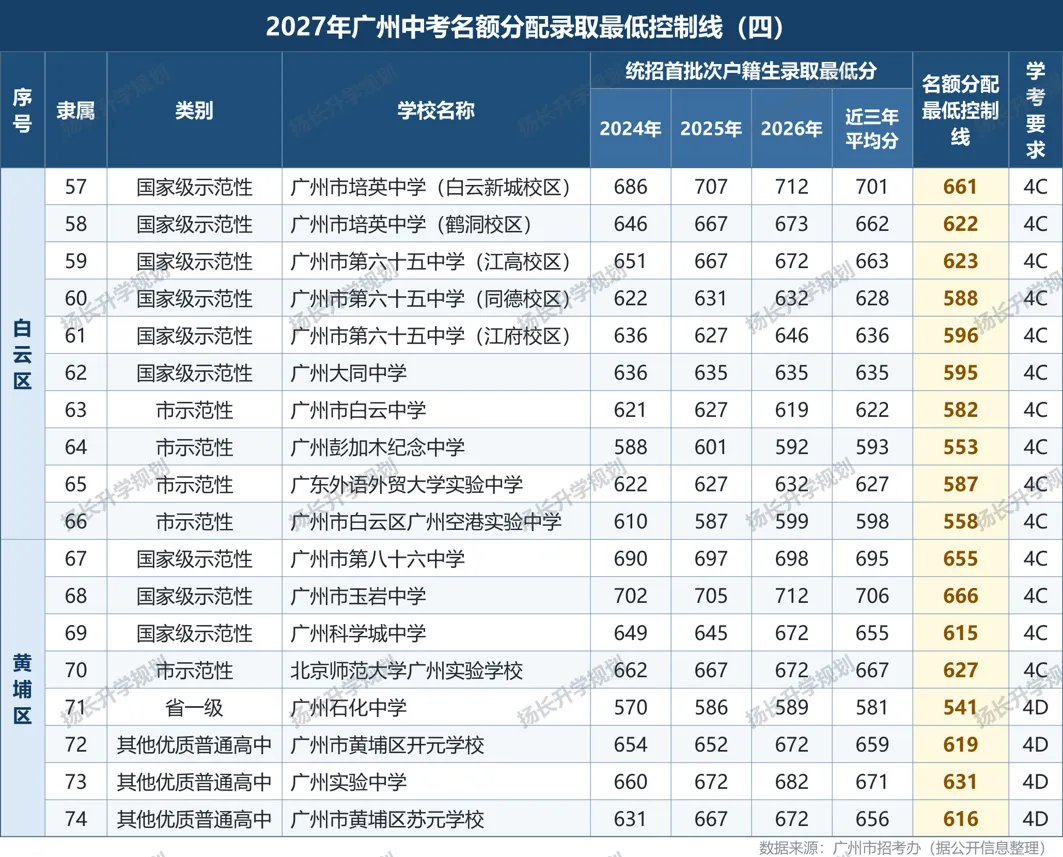Select control line value 666
Image resolution: width=1063 pixels, height=857 pixels.
coord(960,596)
